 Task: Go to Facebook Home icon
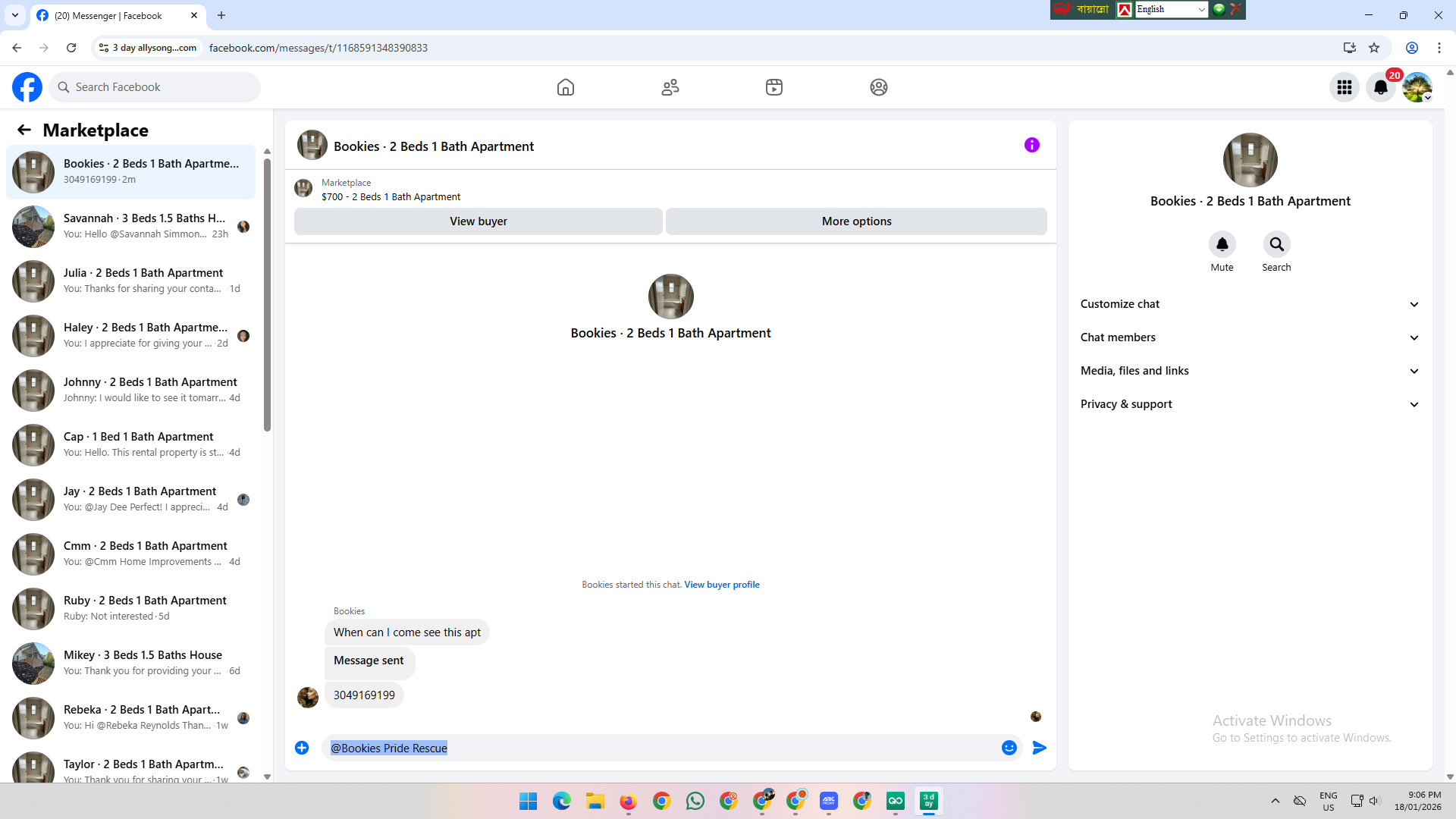point(565,87)
